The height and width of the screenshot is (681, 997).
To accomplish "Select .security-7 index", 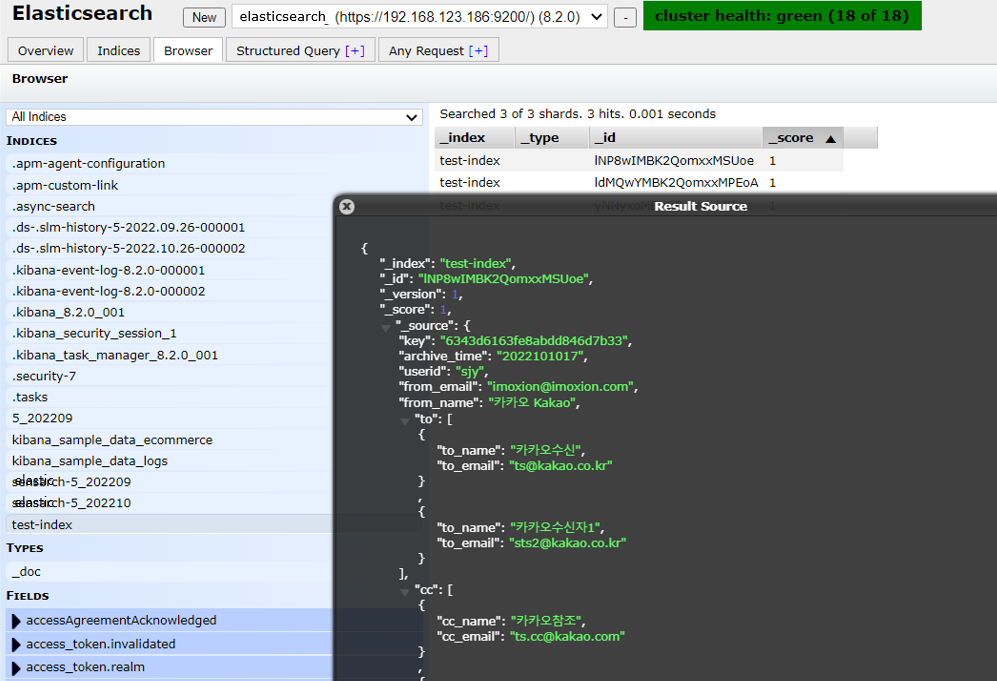I will click(x=169, y=376).
